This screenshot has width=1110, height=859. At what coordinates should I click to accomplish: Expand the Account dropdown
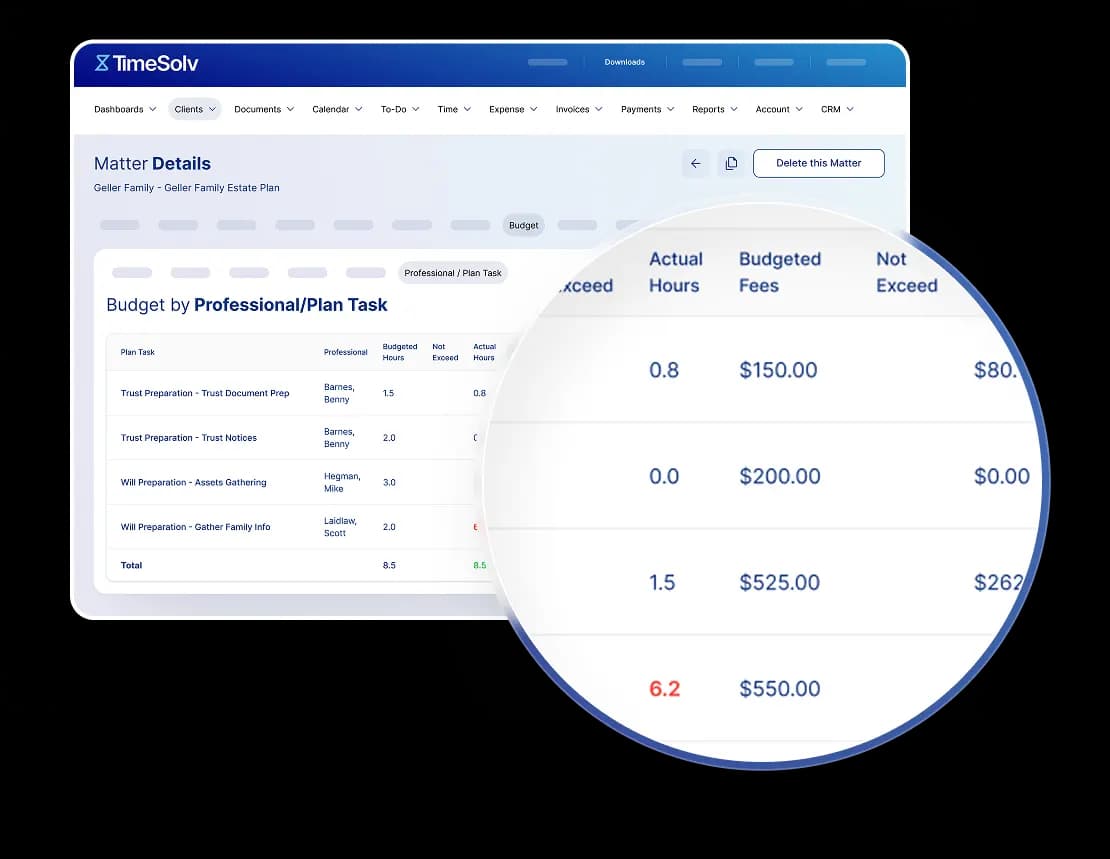[x=779, y=109]
